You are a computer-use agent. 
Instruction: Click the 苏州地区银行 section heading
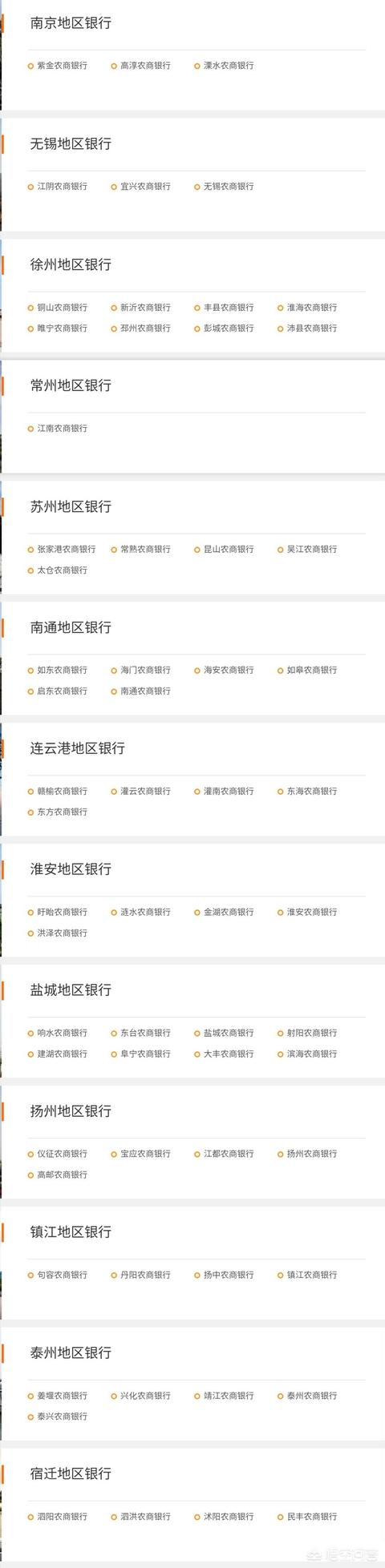(x=71, y=506)
